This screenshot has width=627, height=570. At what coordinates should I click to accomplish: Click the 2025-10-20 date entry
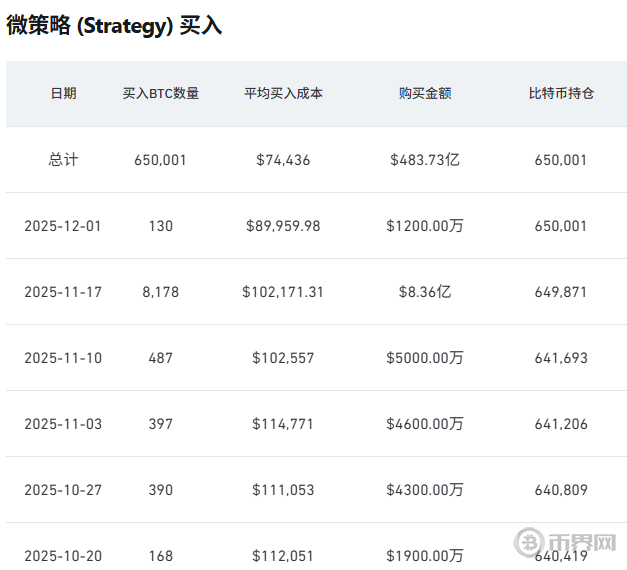tap(63, 556)
